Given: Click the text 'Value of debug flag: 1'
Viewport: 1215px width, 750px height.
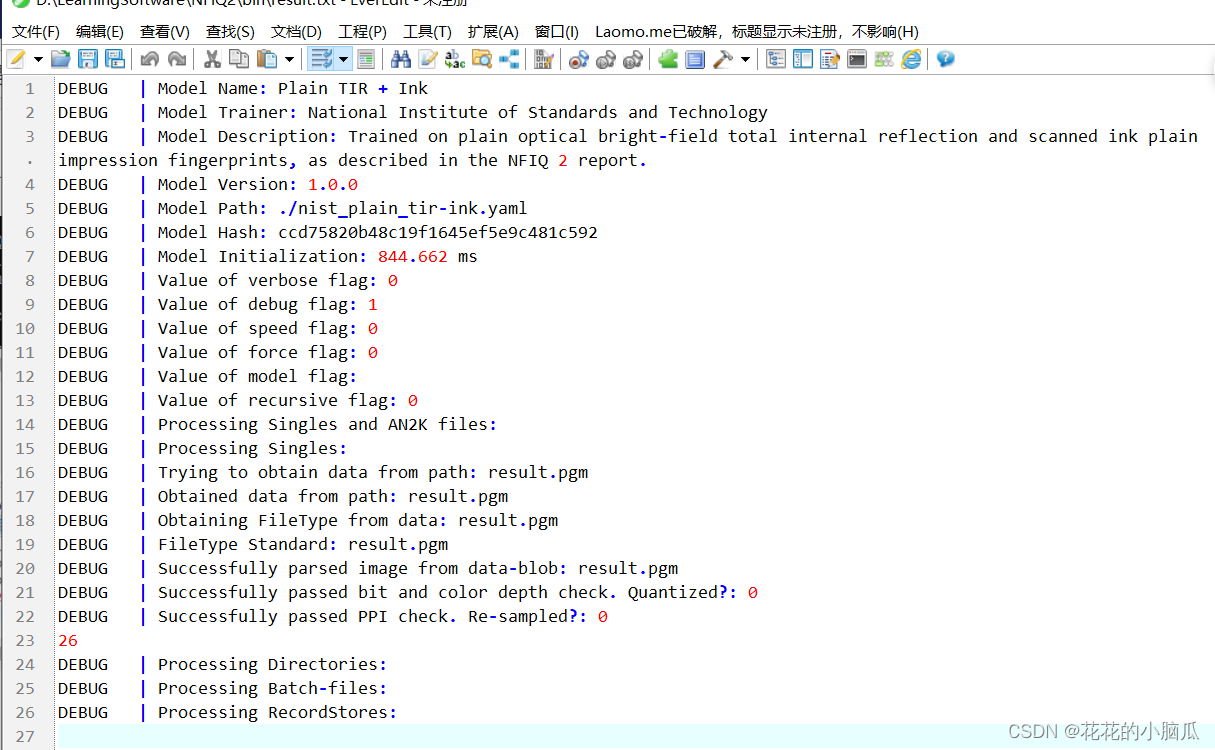Looking at the screenshot, I should [x=267, y=304].
